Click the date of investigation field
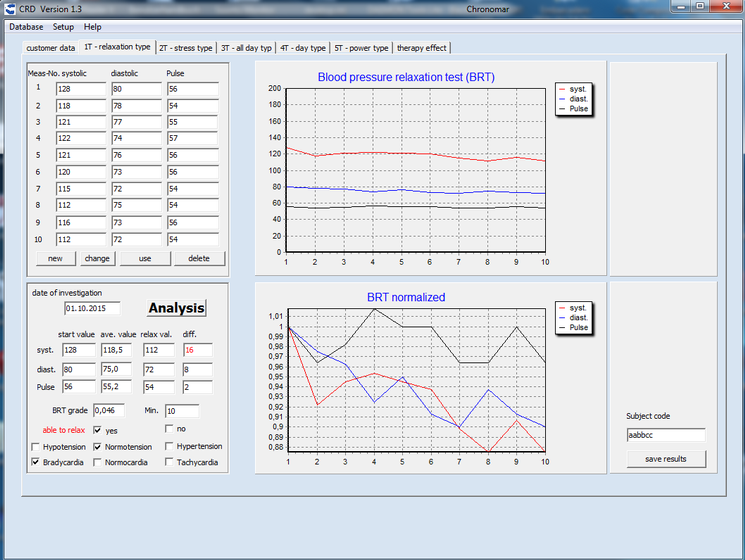This screenshot has height=560, width=745. click(x=91, y=309)
